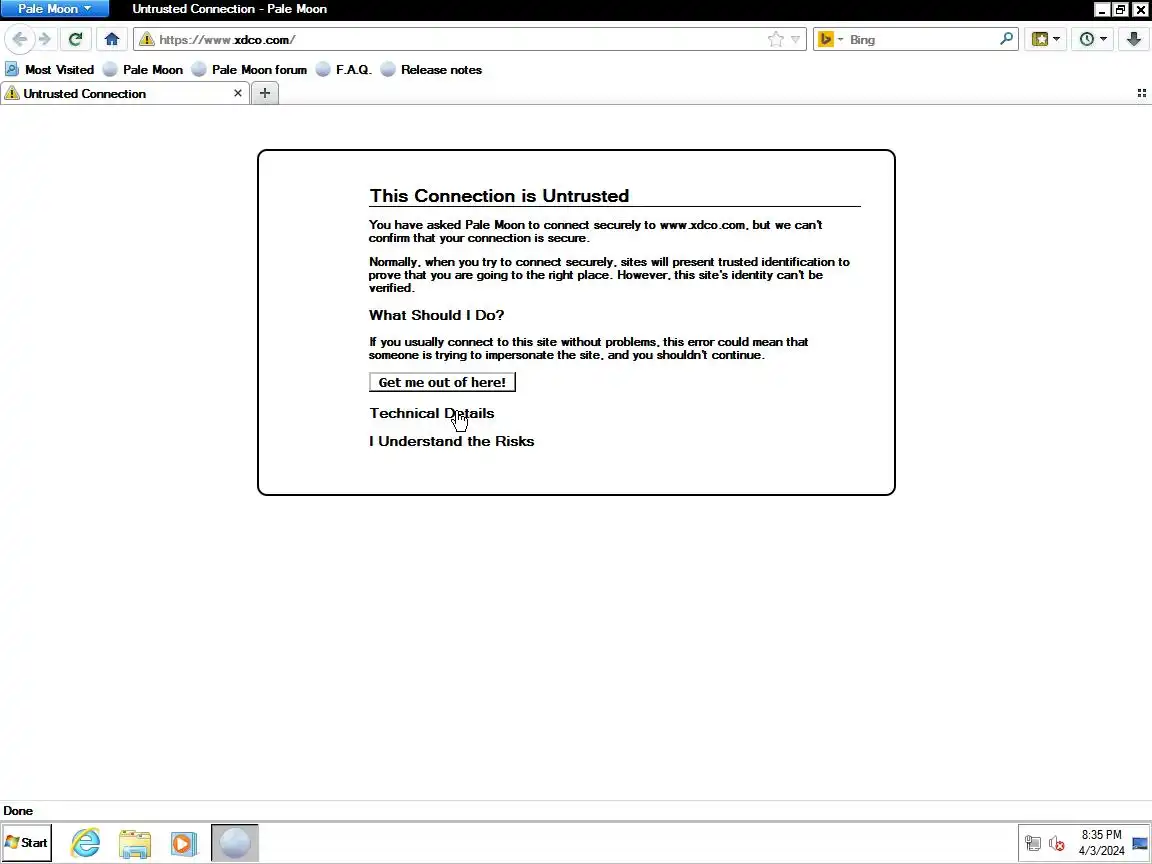
Task: Go to the Home page
Action: 112,39
